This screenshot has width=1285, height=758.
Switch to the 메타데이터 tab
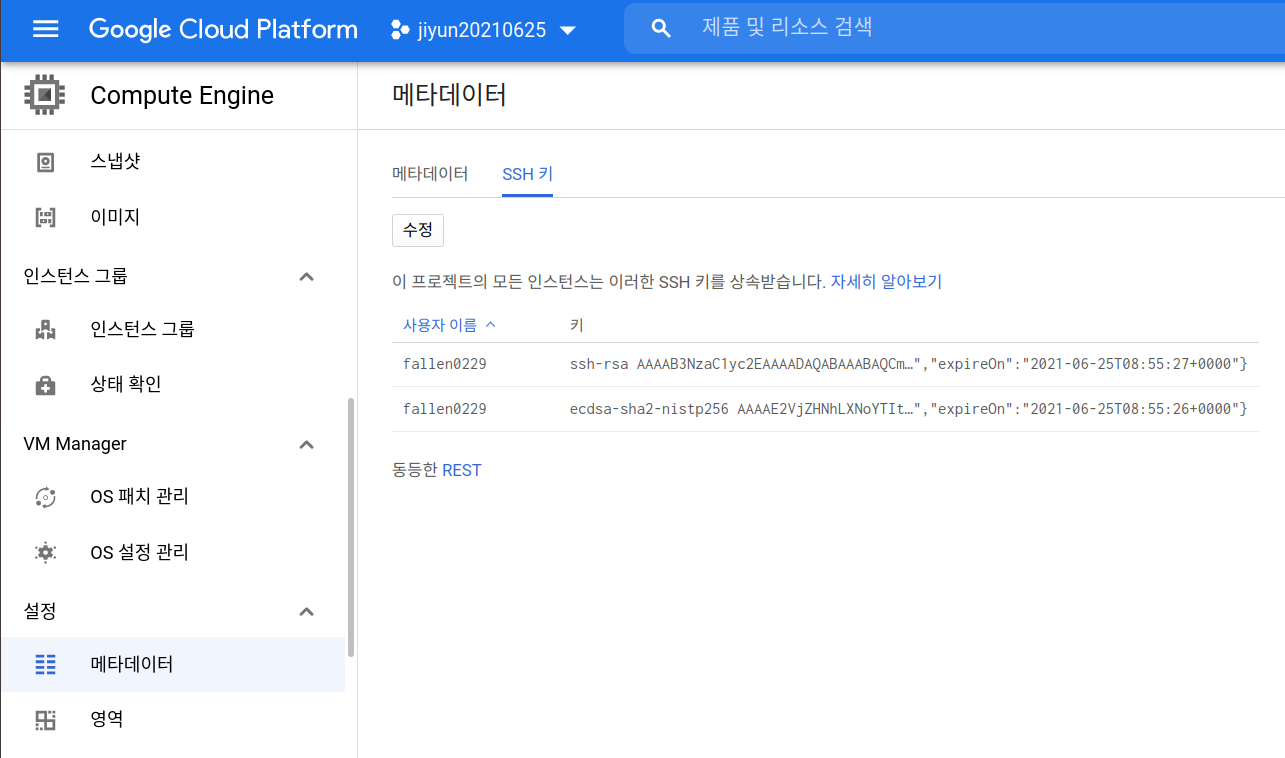(x=430, y=174)
